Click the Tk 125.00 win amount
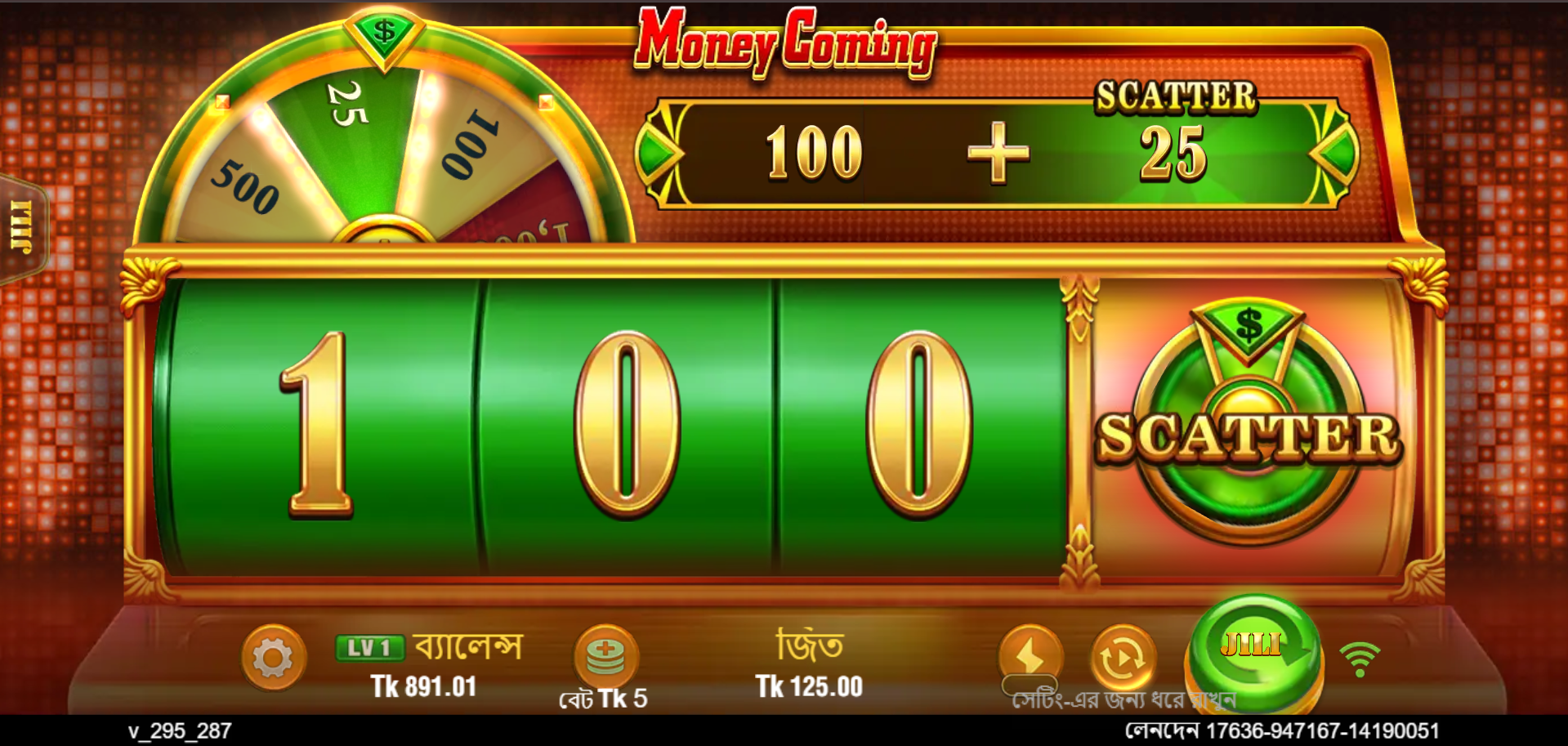This screenshot has height=746, width=1568. 809,686
